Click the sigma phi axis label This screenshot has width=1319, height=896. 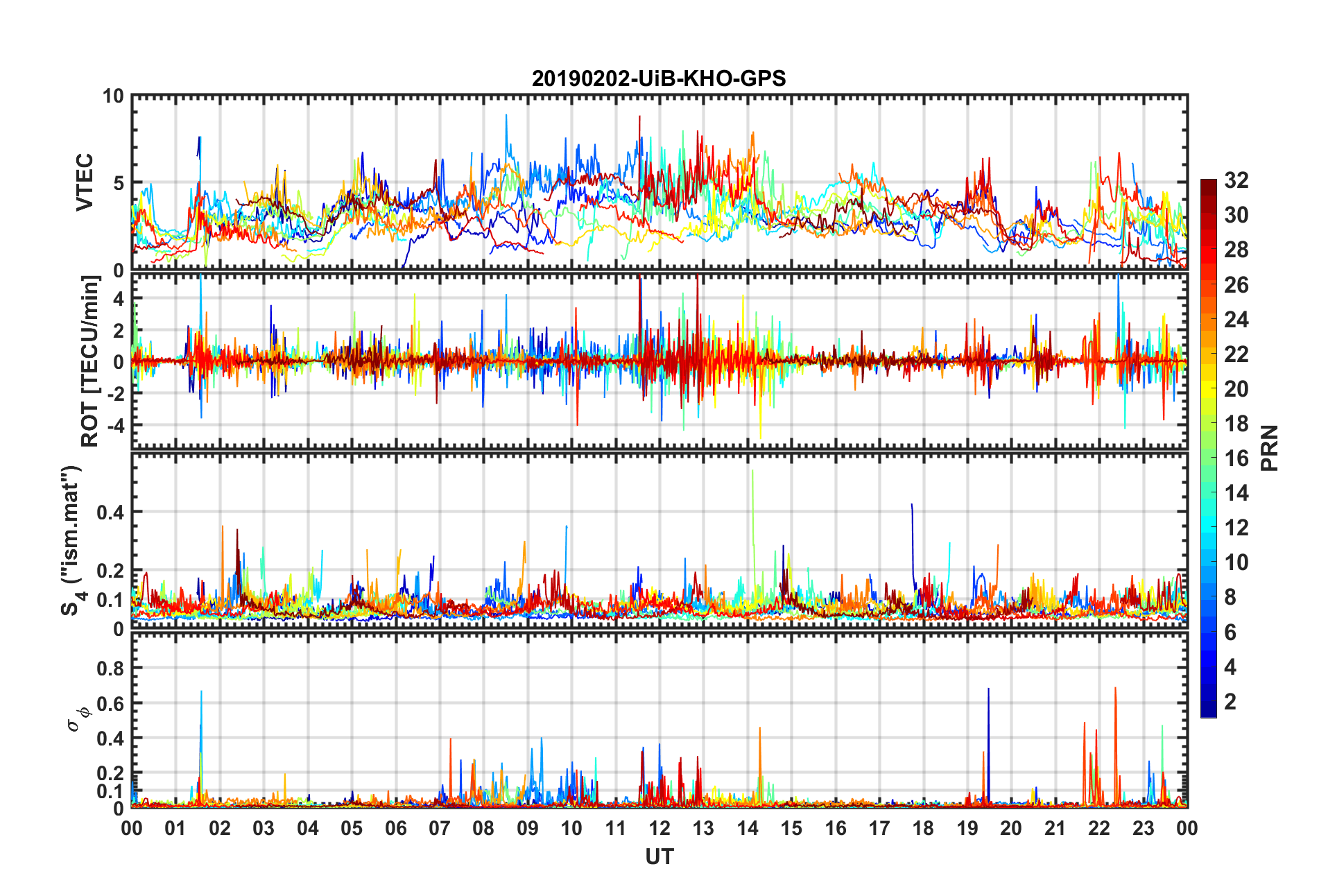(78, 718)
